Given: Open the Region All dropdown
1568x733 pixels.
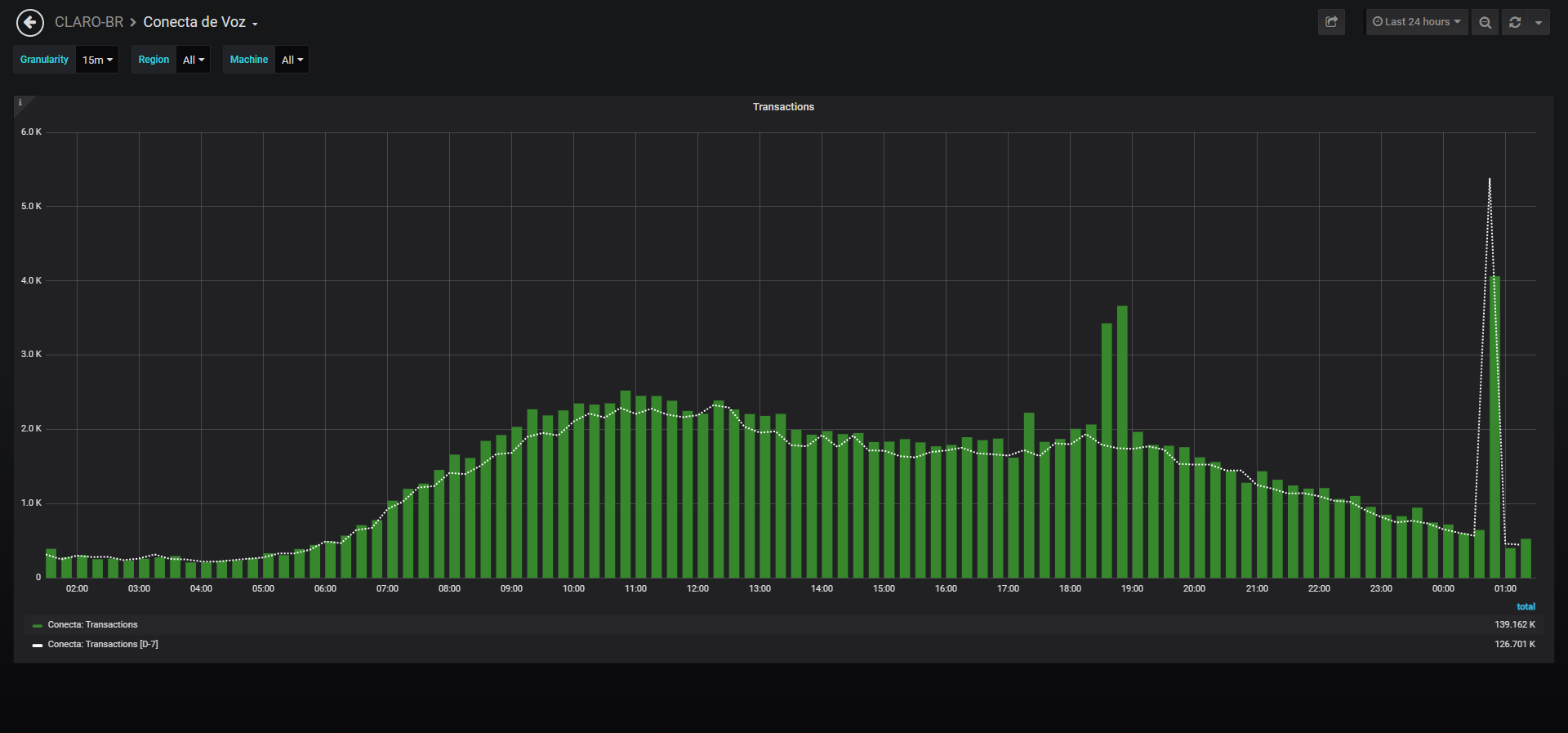Looking at the screenshot, I should (x=194, y=60).
